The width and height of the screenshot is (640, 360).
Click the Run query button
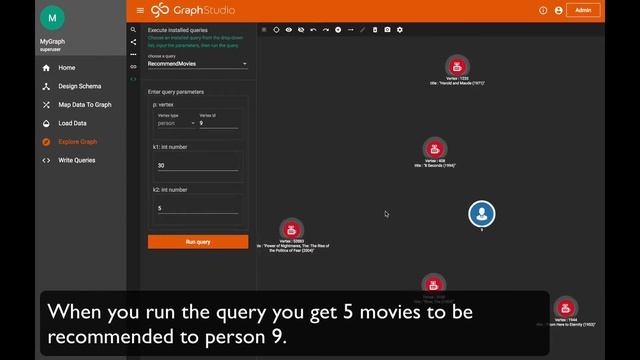point(198,242)
